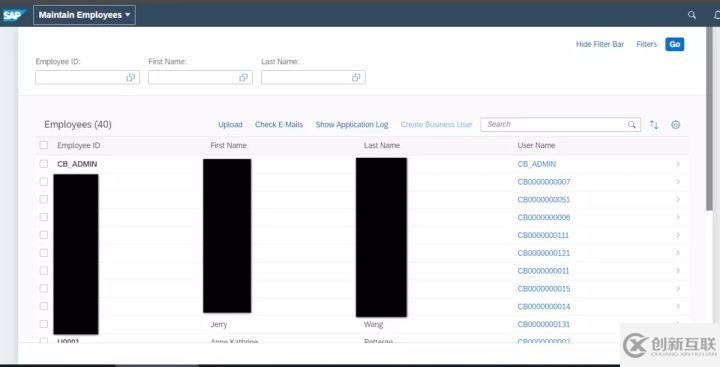Click Check E-Mails
This screenshot has width=720, height=367.
click(x=279, y=124)
